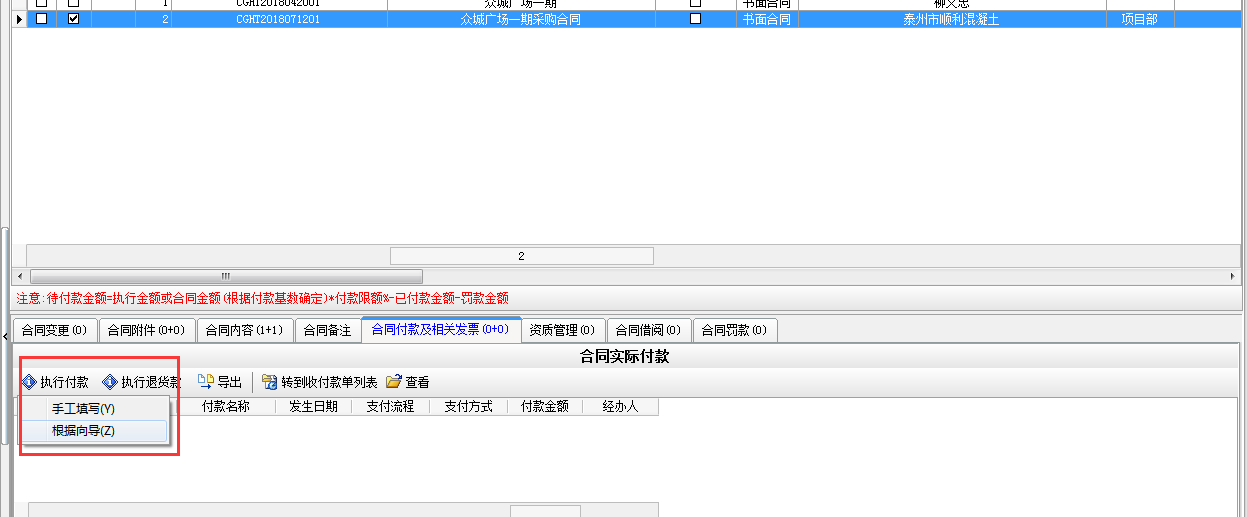The width and height of the screenshot is (1247, 517).
Task: Collapse the left panel with the splitter arrow
Action: (x=5, y=341)
